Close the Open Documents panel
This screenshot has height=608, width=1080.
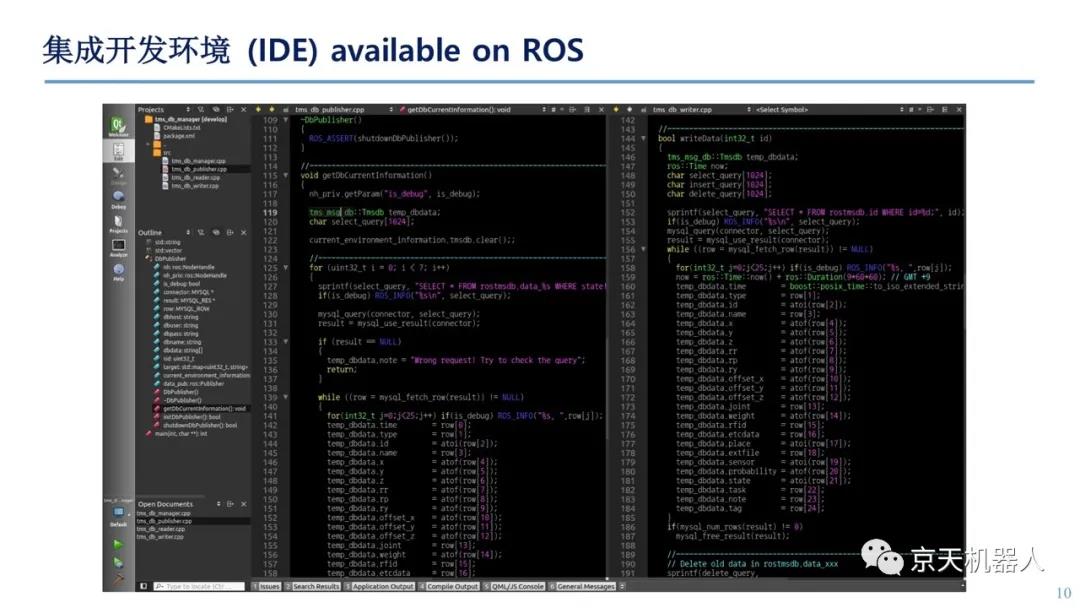tap(243, 504)
